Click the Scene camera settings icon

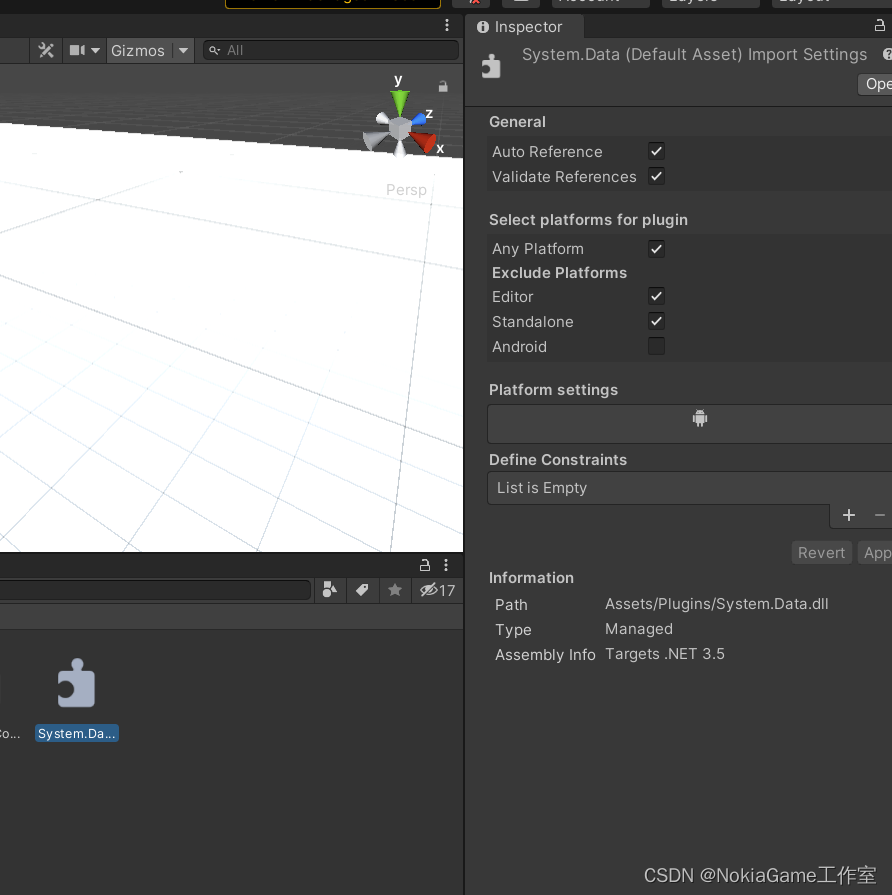coord(77,51)
